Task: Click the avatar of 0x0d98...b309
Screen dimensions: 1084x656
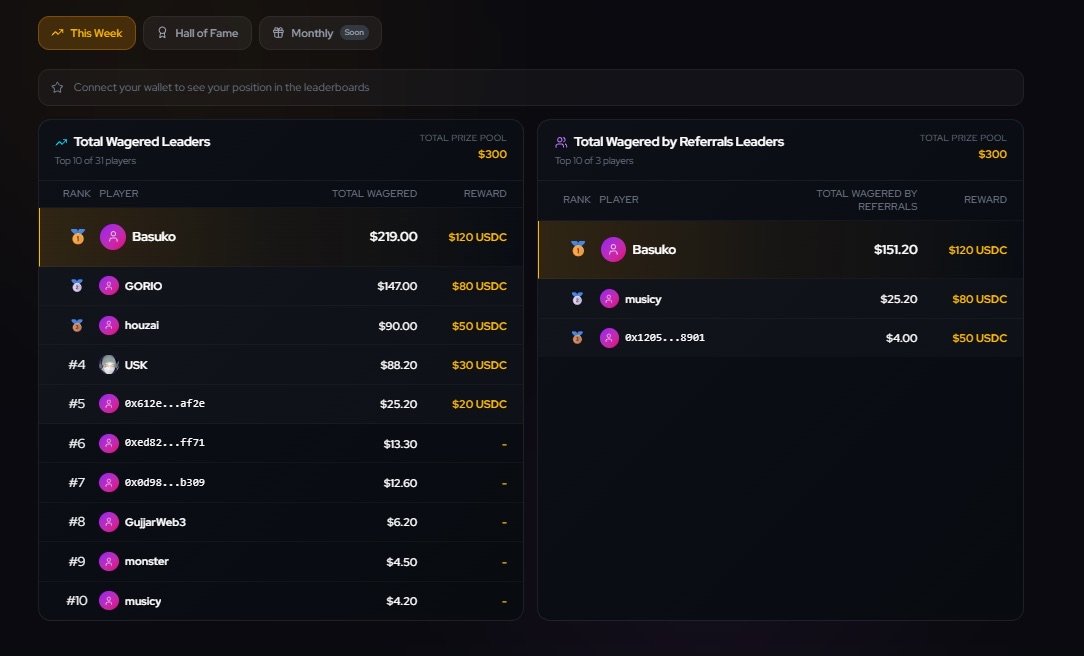Action: tap(109, 482)
